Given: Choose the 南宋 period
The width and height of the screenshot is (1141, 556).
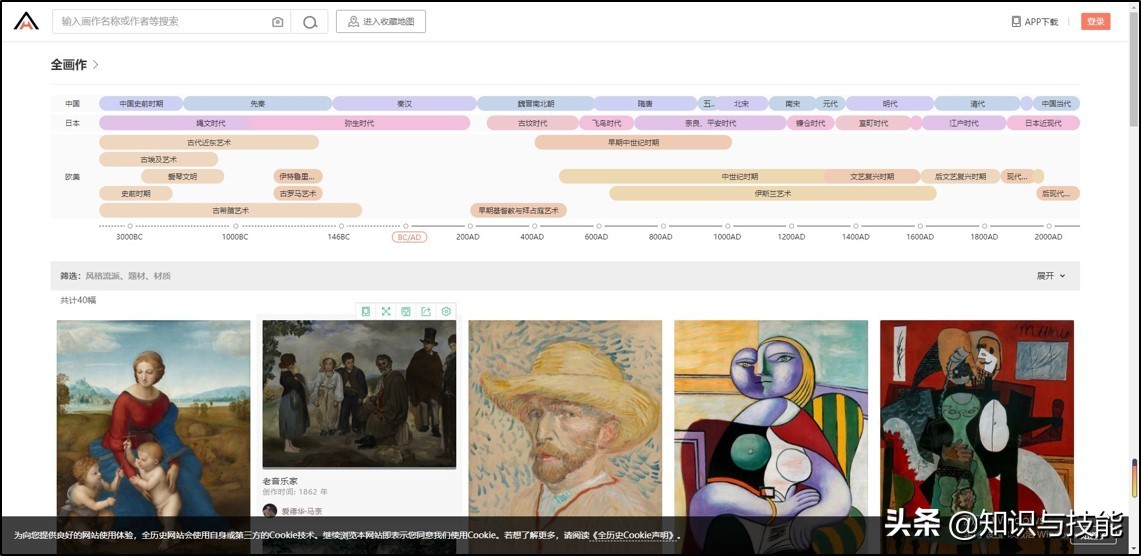Looking at the screenshot, I should (792, 104).
